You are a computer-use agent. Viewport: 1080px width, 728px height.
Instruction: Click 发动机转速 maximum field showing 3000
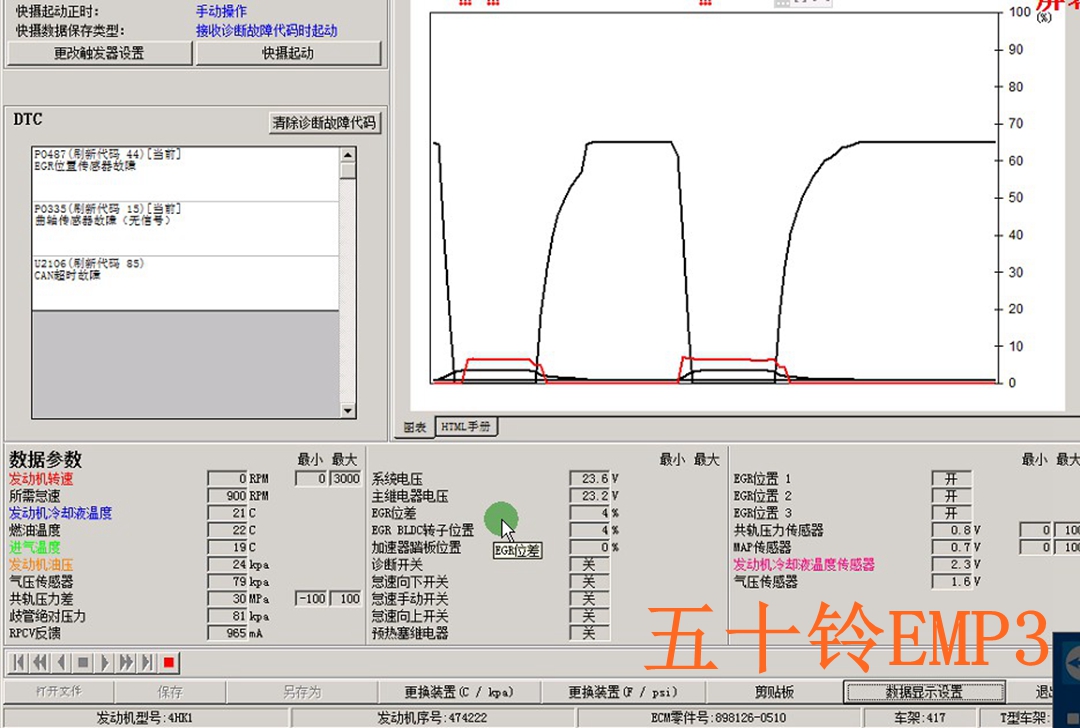pyautogui.click(x=346, y=479)
